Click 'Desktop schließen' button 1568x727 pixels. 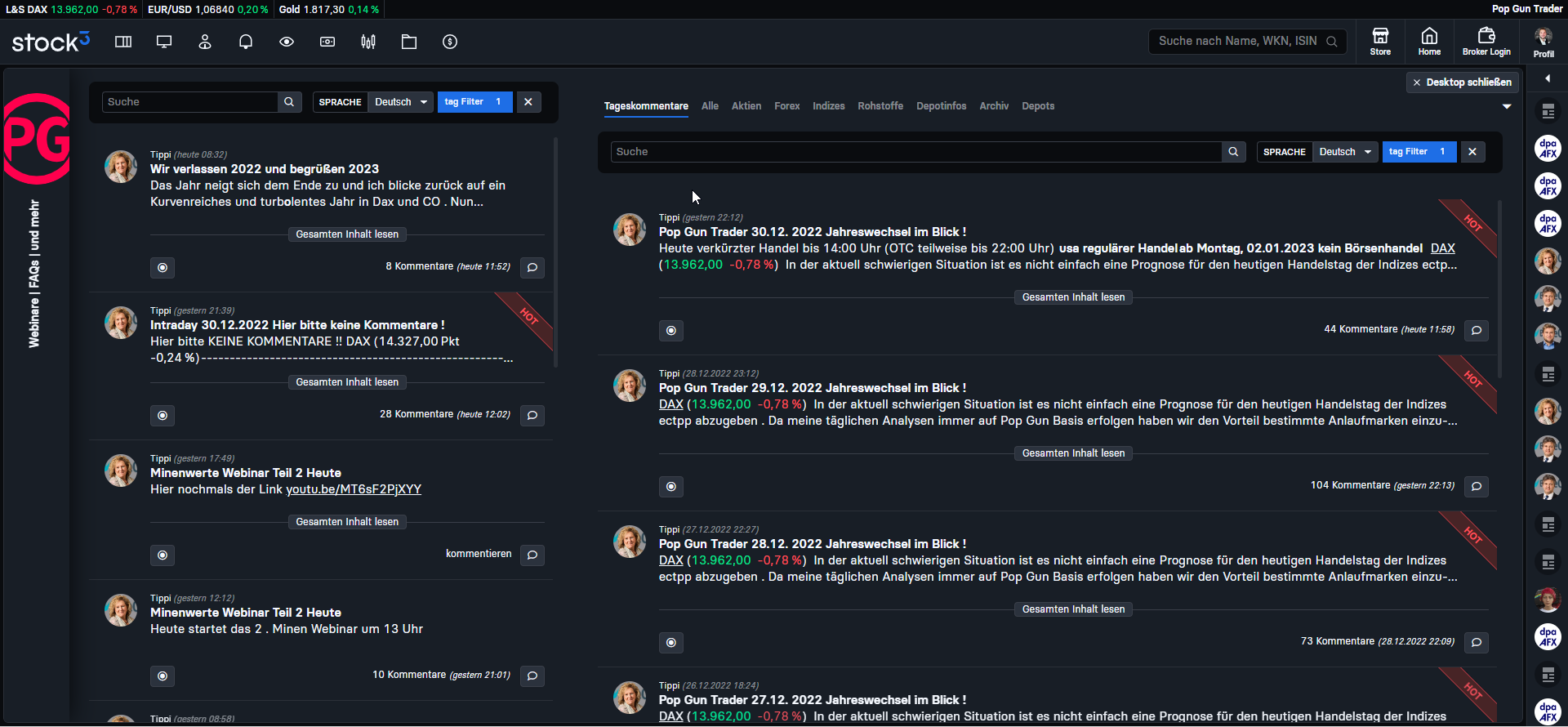click(1463, 83)
